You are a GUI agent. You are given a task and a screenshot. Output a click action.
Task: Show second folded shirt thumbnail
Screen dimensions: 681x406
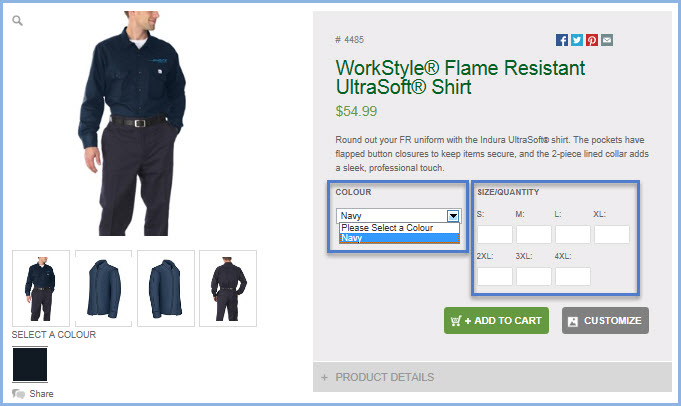(x=166, y=288)
